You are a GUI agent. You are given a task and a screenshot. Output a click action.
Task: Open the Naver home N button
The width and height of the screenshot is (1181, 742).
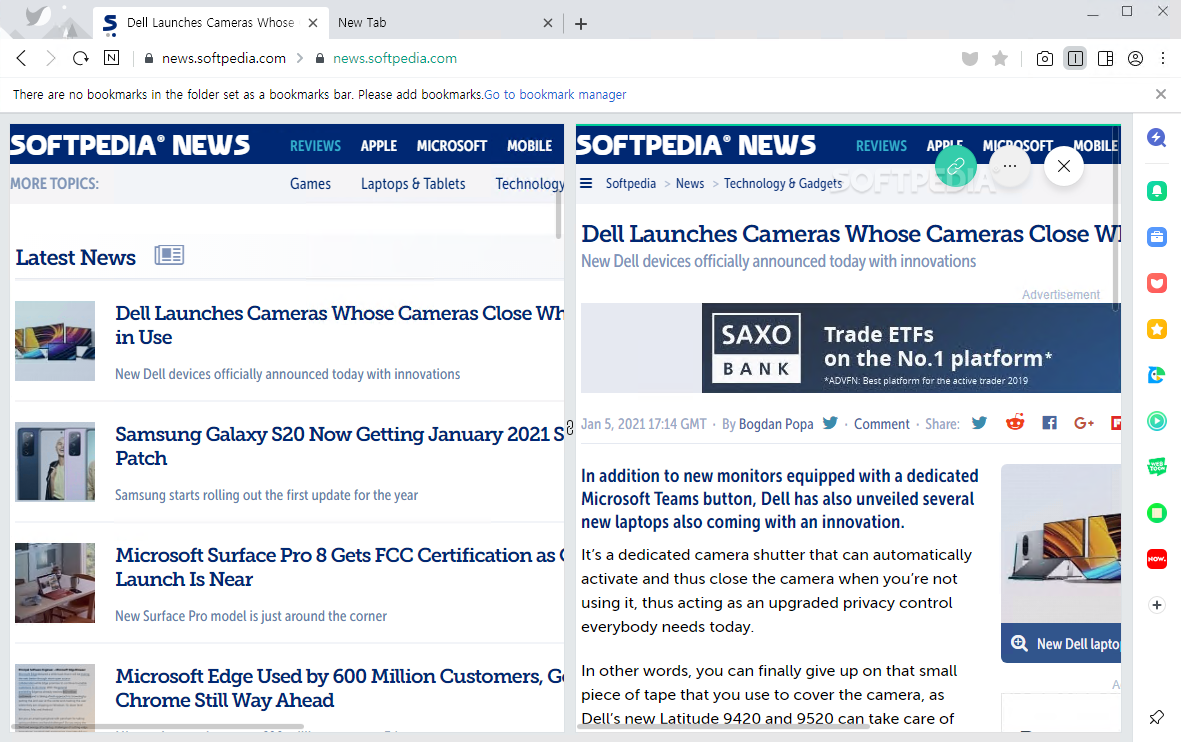(111, 58)
